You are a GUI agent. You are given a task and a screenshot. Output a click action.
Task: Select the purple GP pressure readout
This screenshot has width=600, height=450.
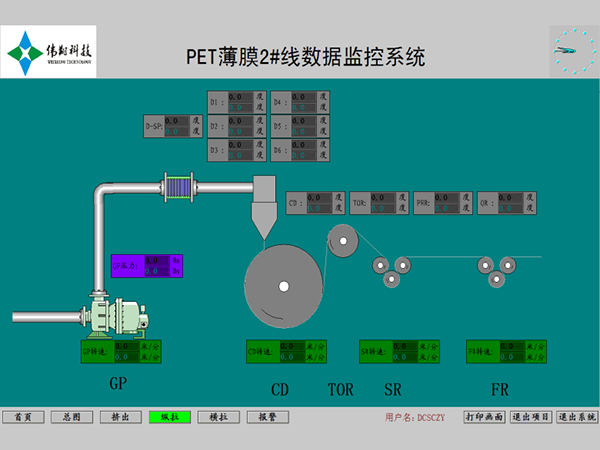coord(147,265)
